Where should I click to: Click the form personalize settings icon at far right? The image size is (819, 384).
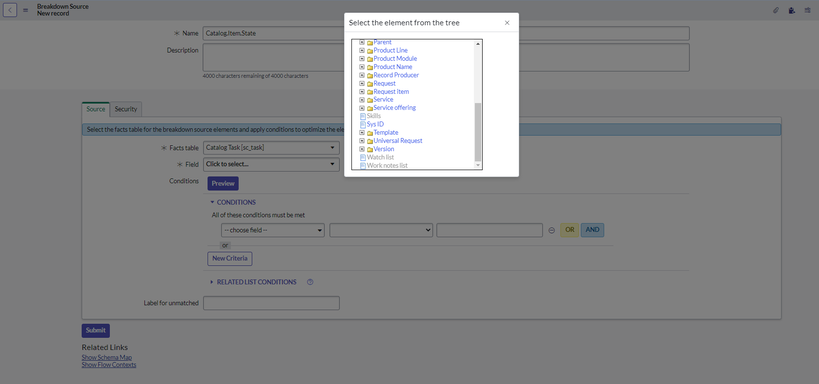point(808,10)
